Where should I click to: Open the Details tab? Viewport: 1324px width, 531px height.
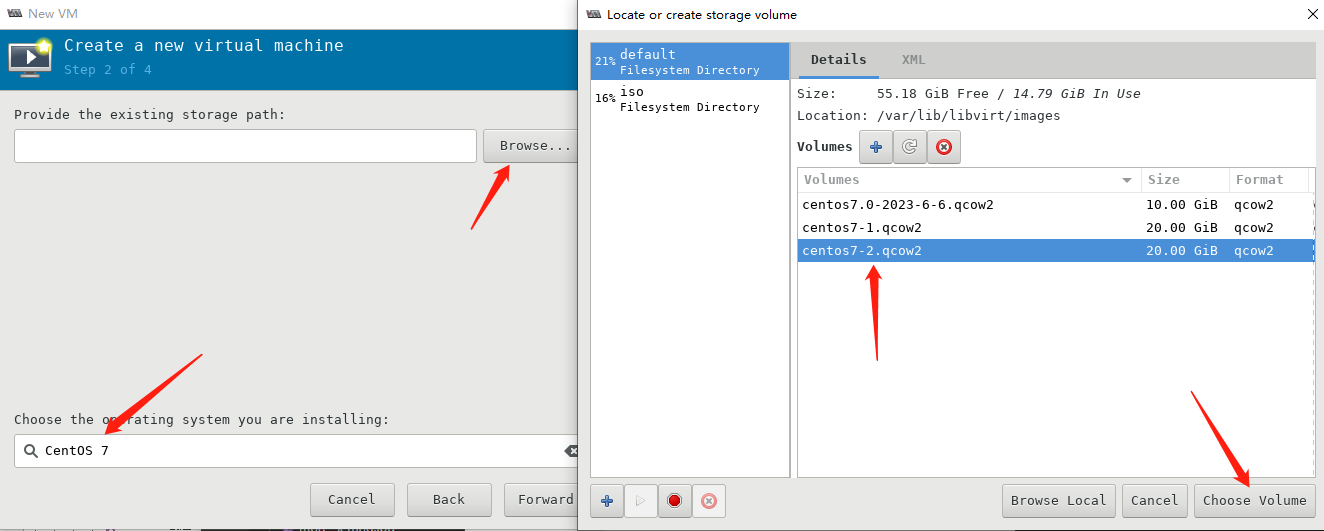point(838,60)
